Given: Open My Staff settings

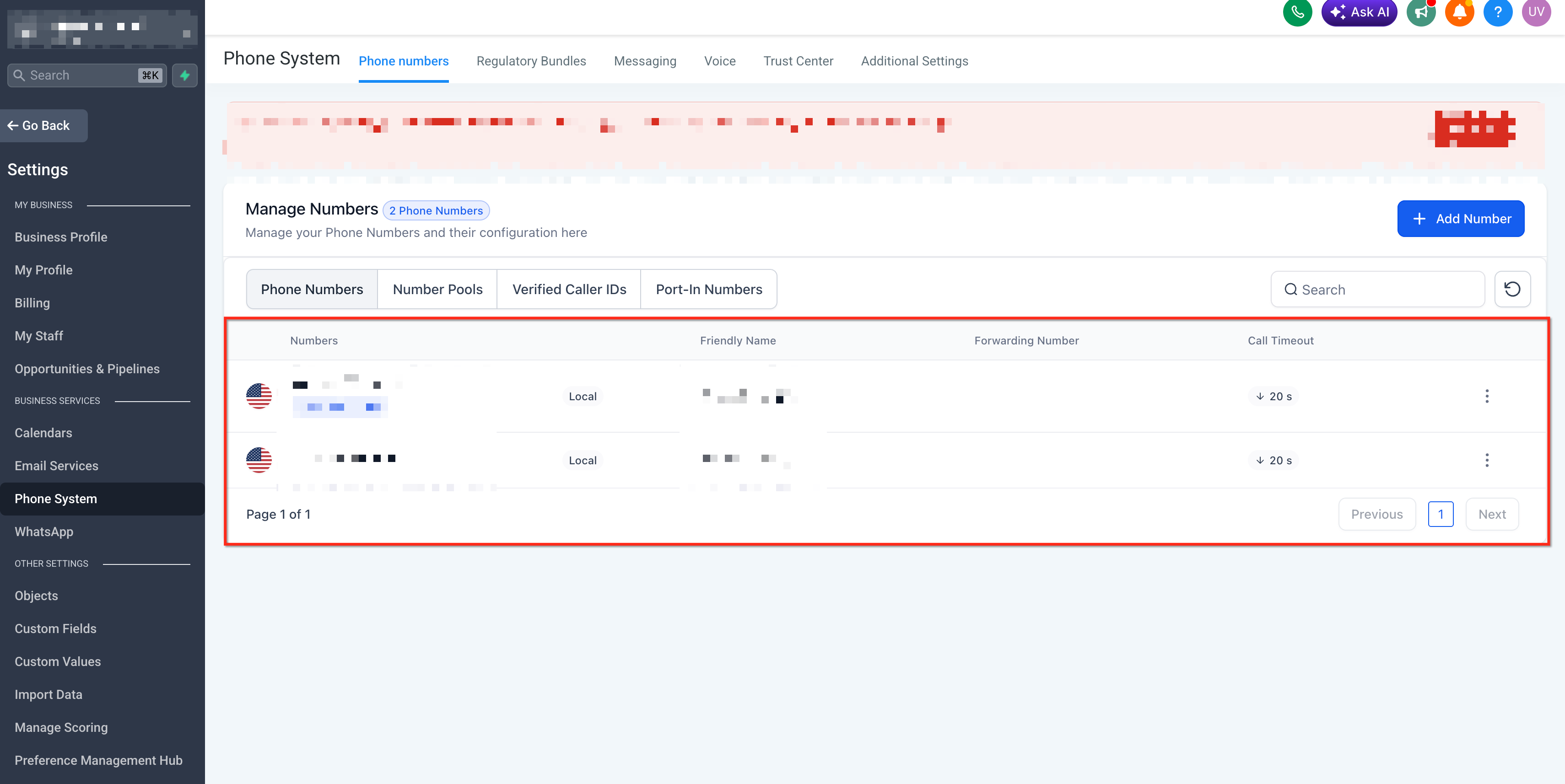Looking at the screenshot, I should pyautogui.click(x=39, y=336).
